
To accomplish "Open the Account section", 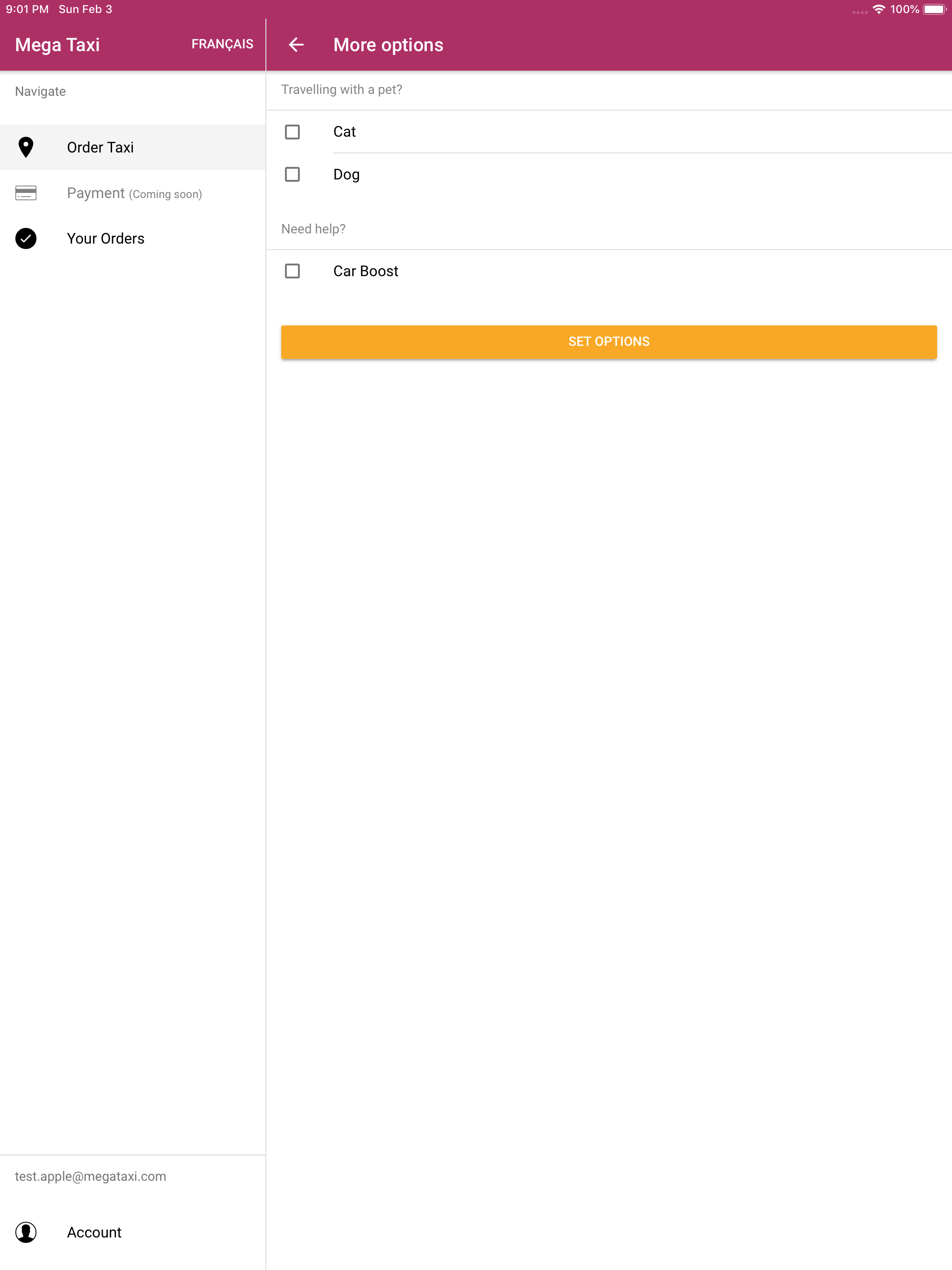I will coord(94,1232).
